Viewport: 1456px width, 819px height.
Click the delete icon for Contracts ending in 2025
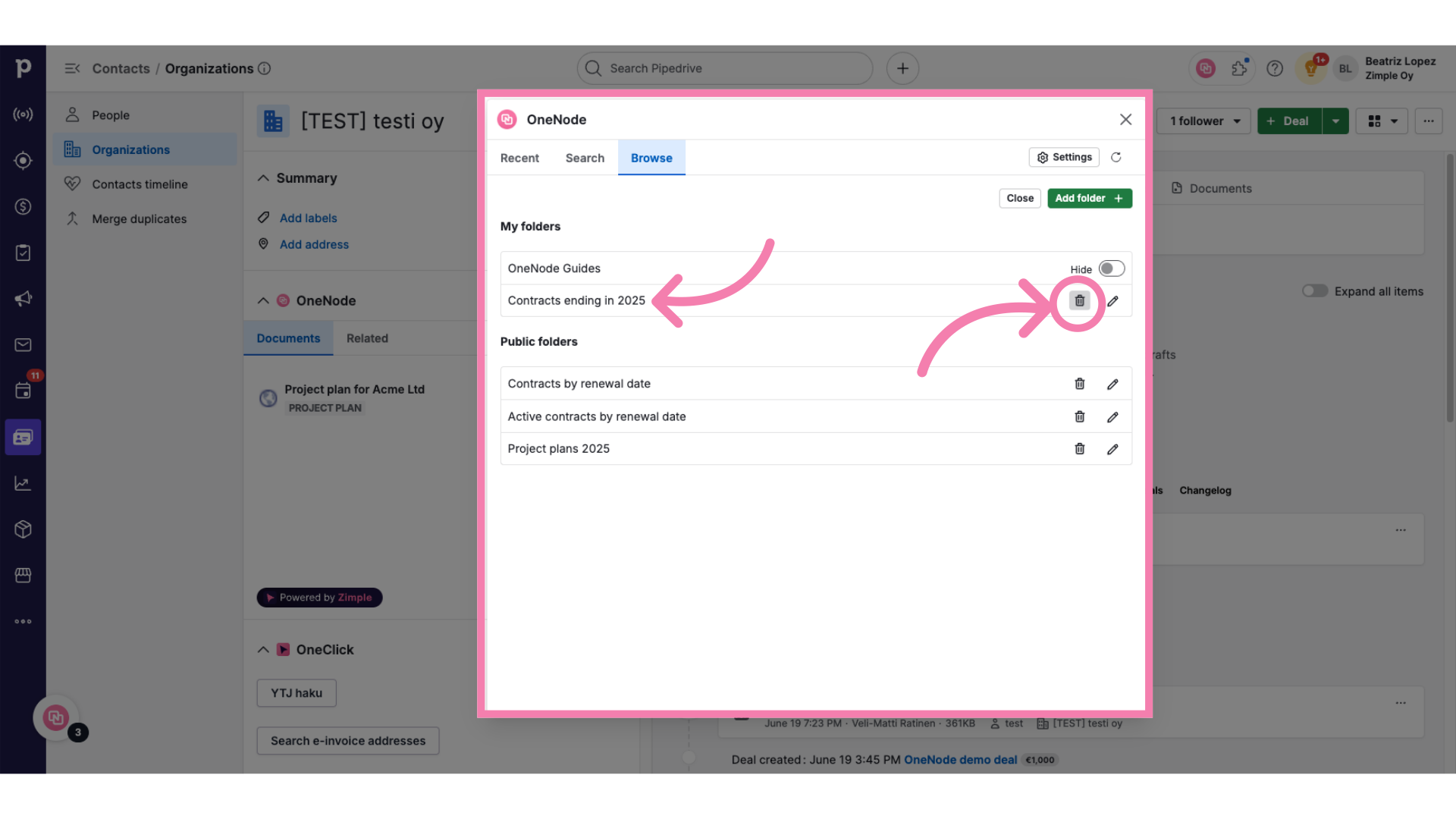coord(1080,300)
